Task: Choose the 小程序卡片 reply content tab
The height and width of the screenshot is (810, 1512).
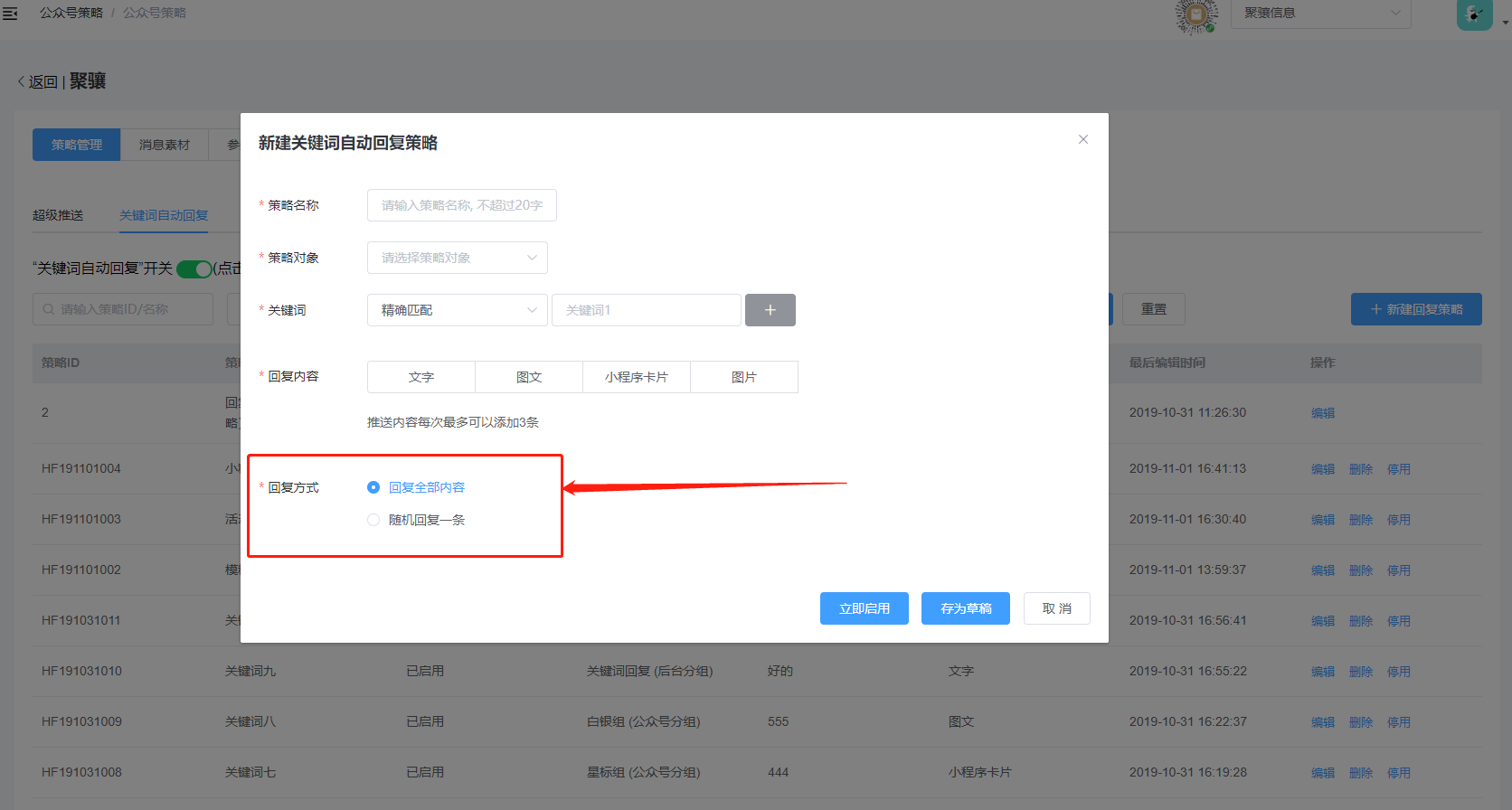Action: tap(636, 377)
